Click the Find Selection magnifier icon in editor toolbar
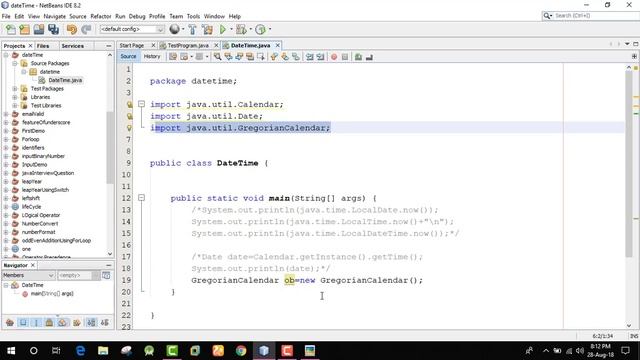Image resolution: width=640 pixels, height=360 pixels. pos(218,57)
